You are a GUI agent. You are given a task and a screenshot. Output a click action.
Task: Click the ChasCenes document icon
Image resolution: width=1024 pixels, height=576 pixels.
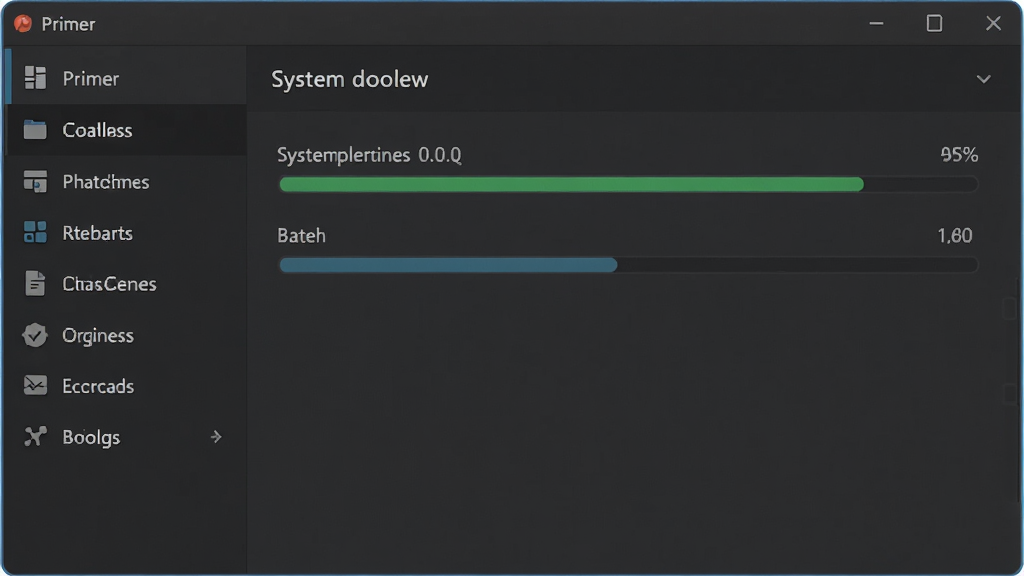35,283
